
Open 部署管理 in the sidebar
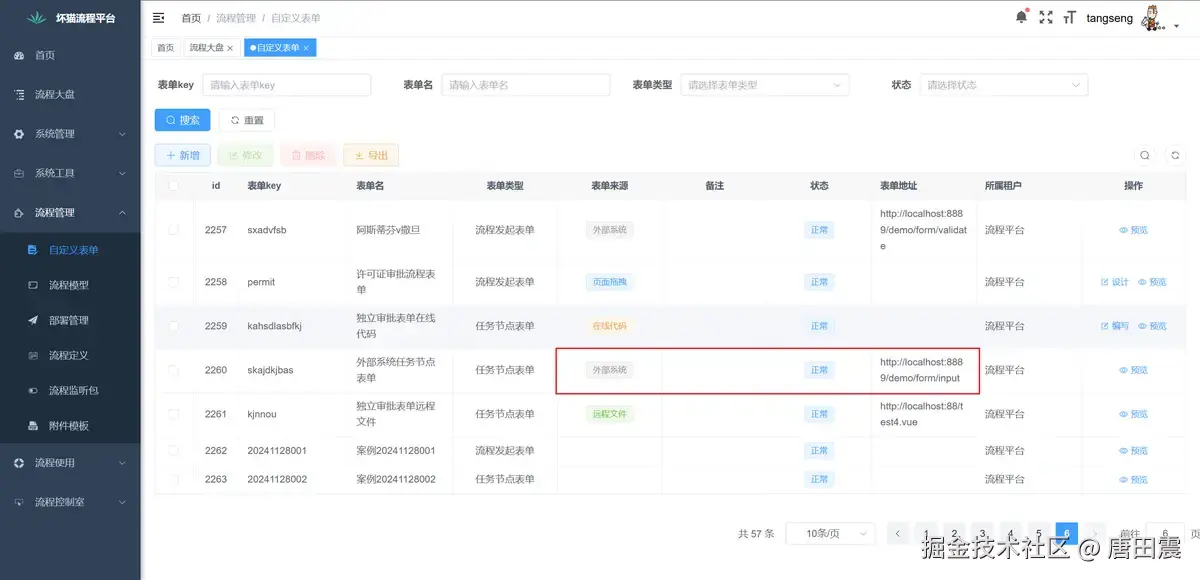click(x=70, y=320)
